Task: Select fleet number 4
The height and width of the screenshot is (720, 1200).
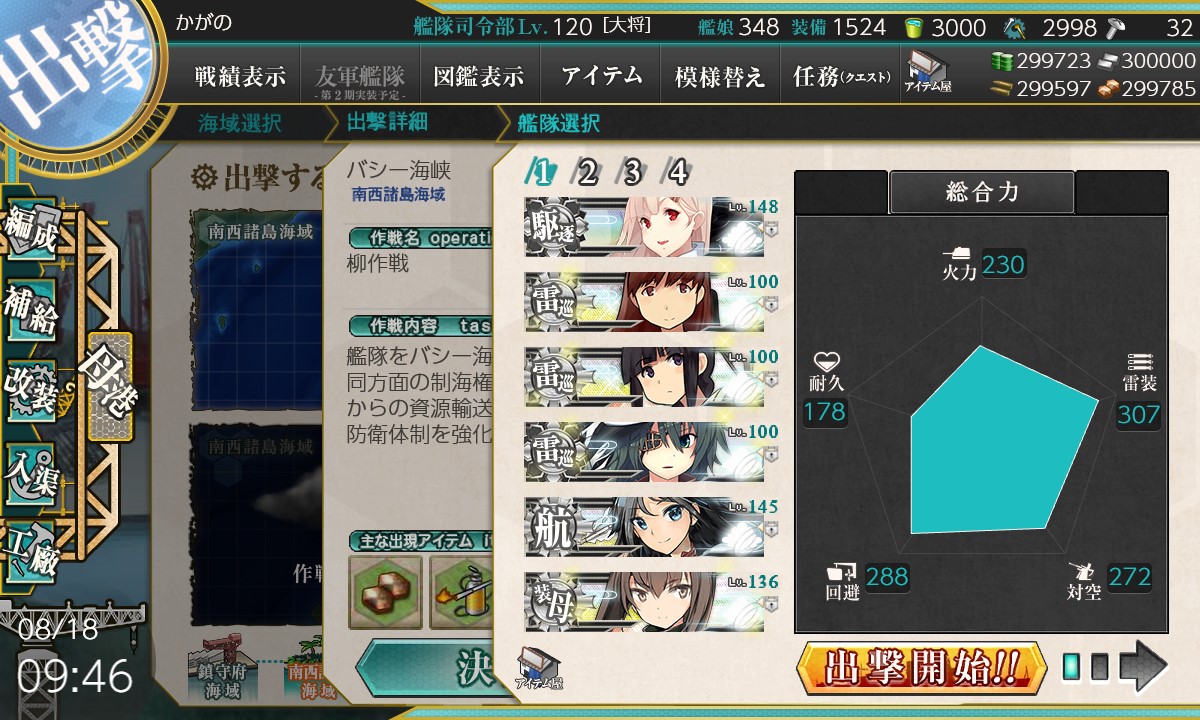Action: (677, 173)
